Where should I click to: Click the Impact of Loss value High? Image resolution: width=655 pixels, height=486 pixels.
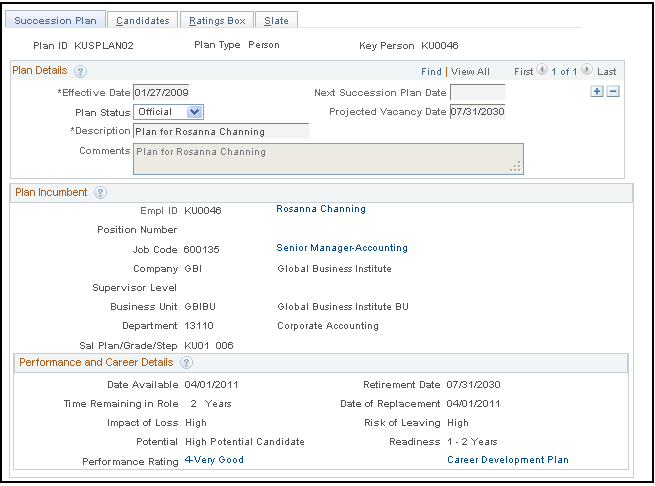point(195,423)
